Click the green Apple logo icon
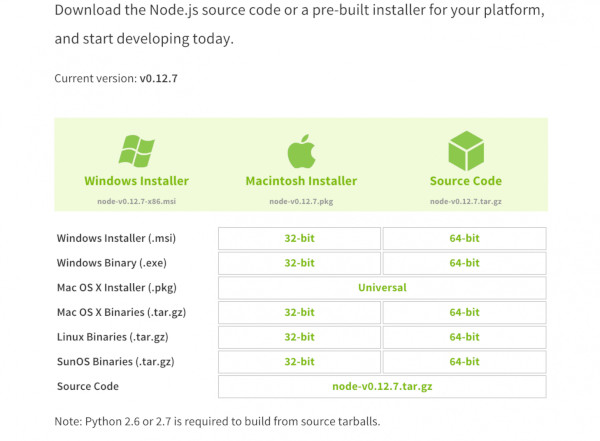600x441 pixels. coord(301,151)
